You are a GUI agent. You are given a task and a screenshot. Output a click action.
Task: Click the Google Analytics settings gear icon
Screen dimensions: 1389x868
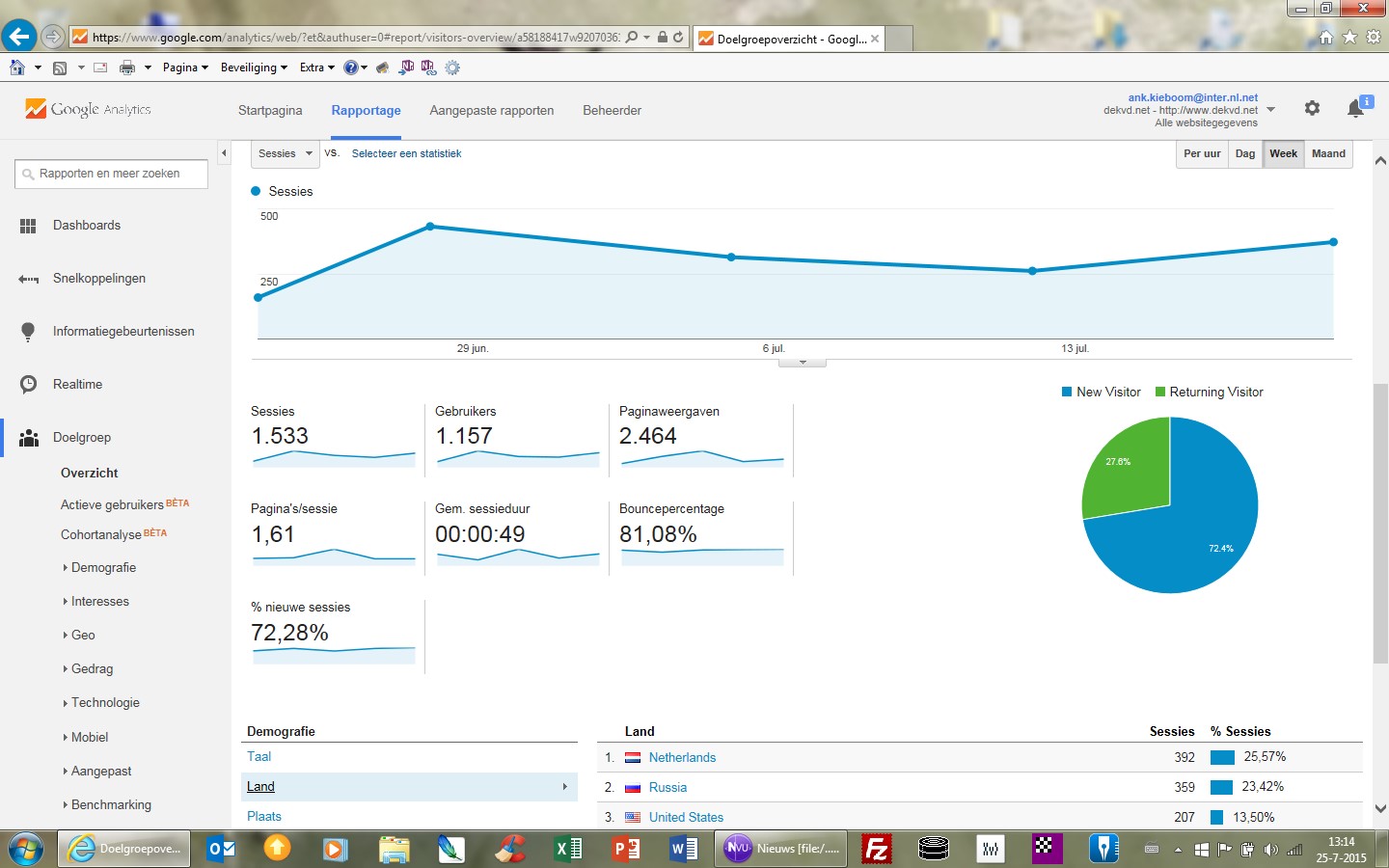point(1312,108)
